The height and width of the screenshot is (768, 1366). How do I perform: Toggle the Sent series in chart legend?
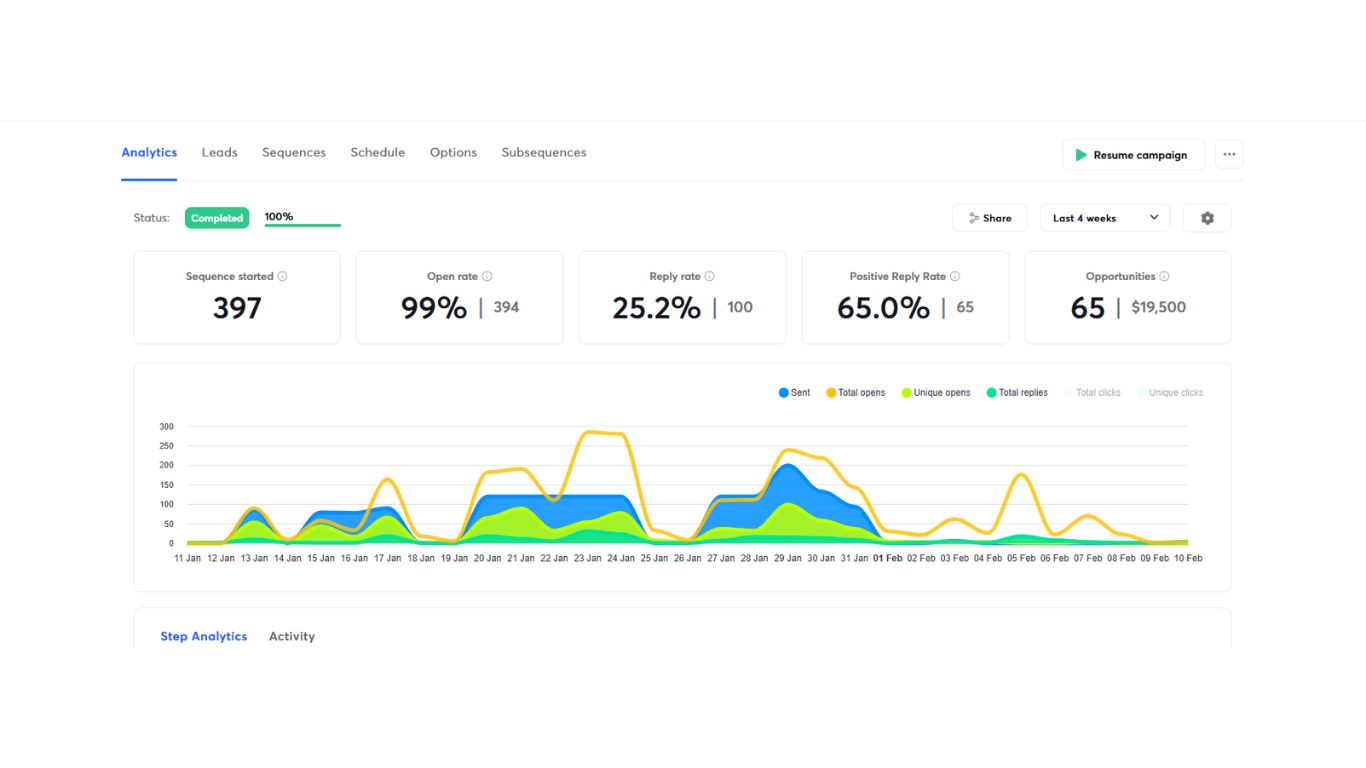[x=795, y=393]
